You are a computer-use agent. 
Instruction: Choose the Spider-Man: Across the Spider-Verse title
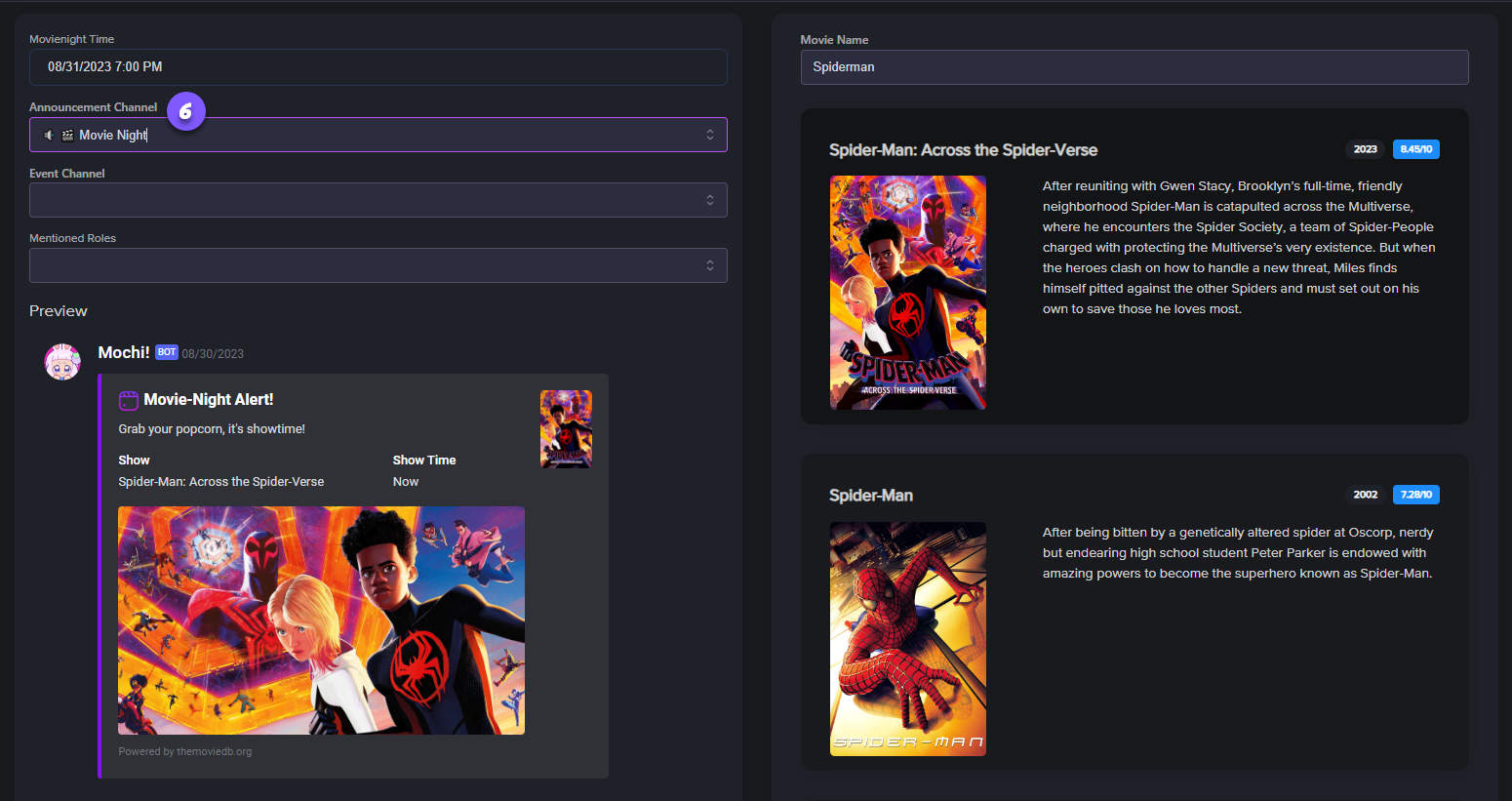963,150
